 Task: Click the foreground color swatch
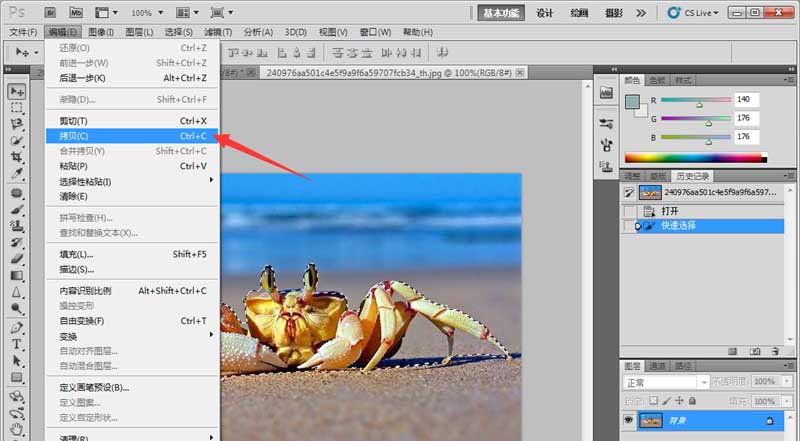click(x=632, y=102)
